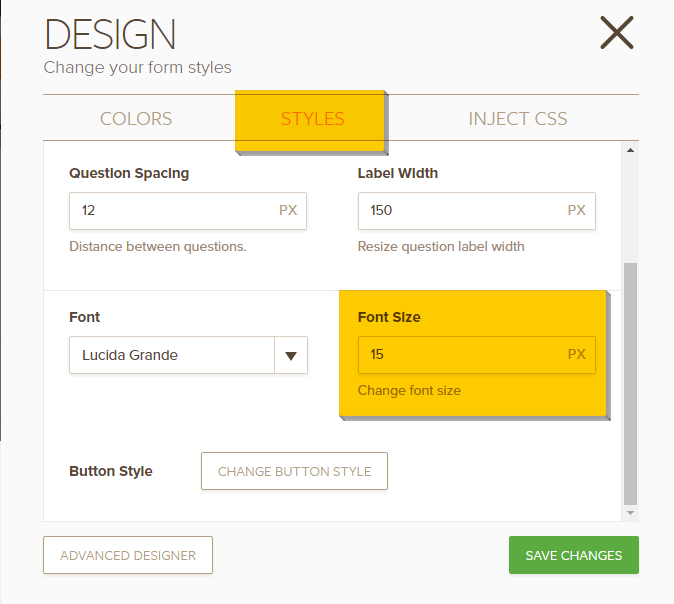
Task: Close the Design panel with the X
Action: pos(617,33)
